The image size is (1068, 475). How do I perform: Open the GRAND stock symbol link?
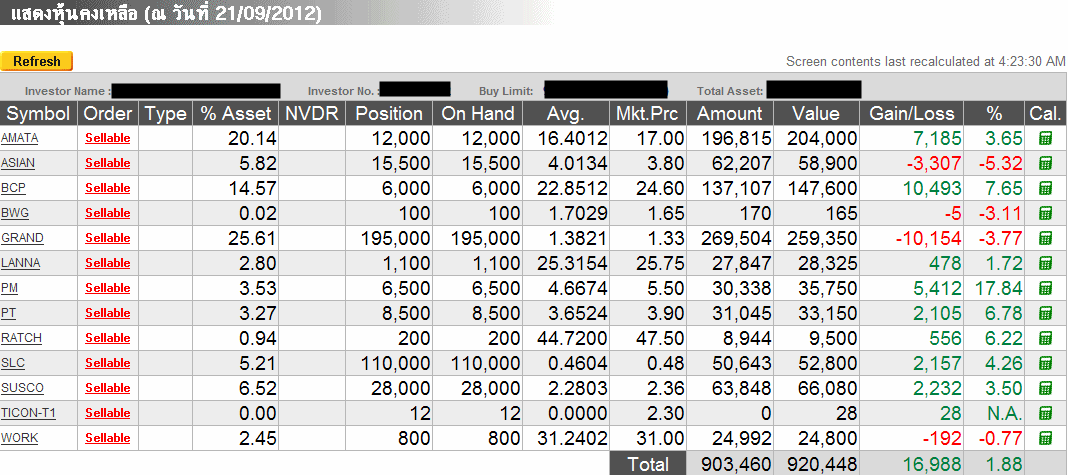pyautogui.click(x=22, y=238)
